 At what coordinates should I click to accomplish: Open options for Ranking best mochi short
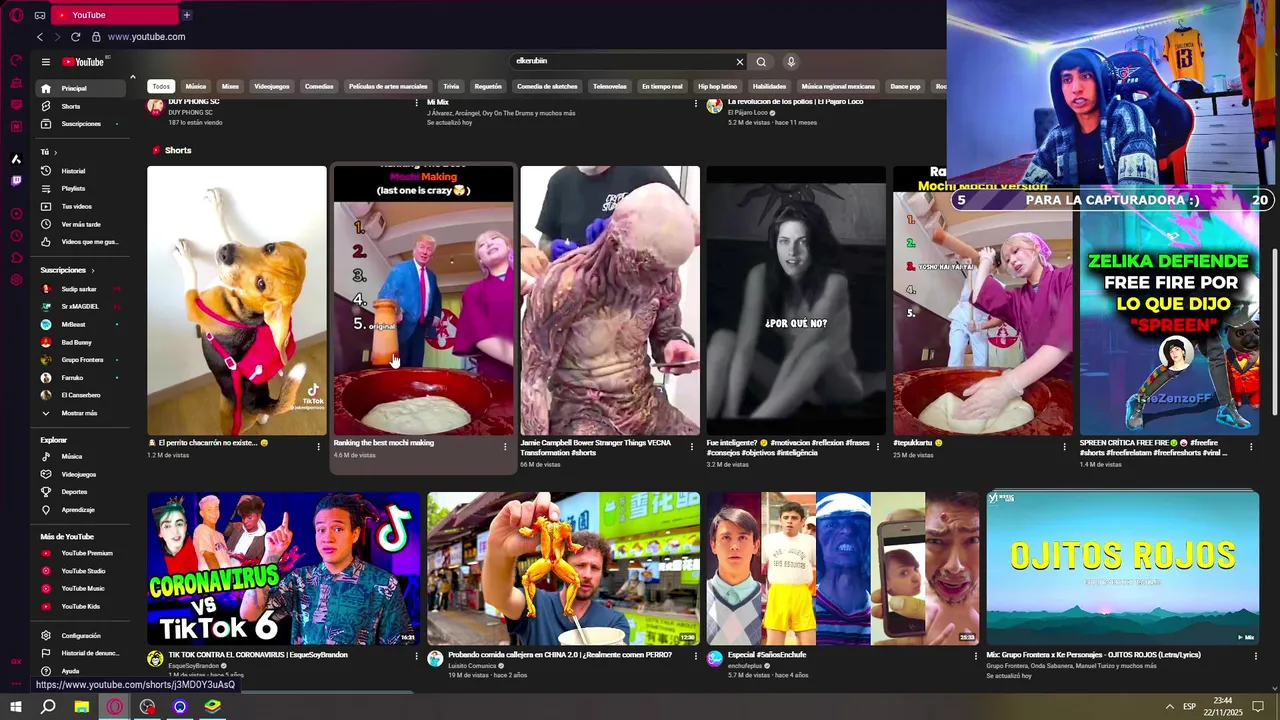click(x=505, y=447)
